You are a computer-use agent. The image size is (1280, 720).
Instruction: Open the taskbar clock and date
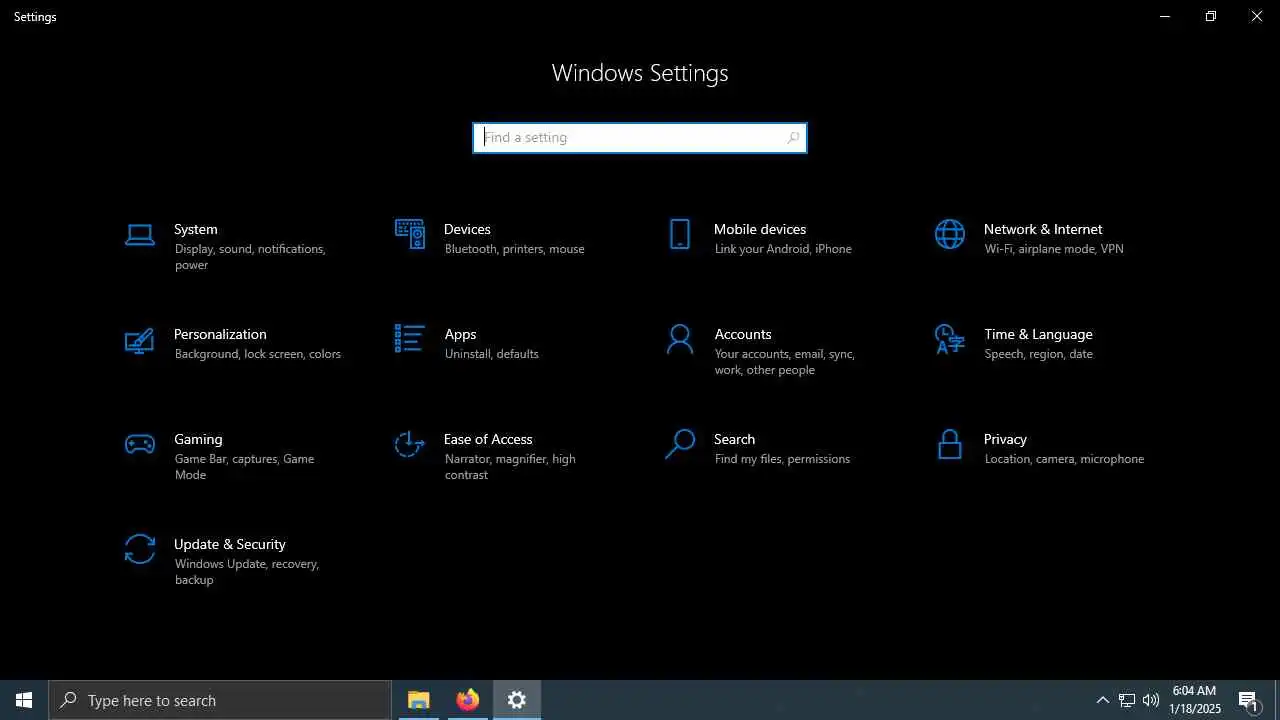tap(1195, 700)
